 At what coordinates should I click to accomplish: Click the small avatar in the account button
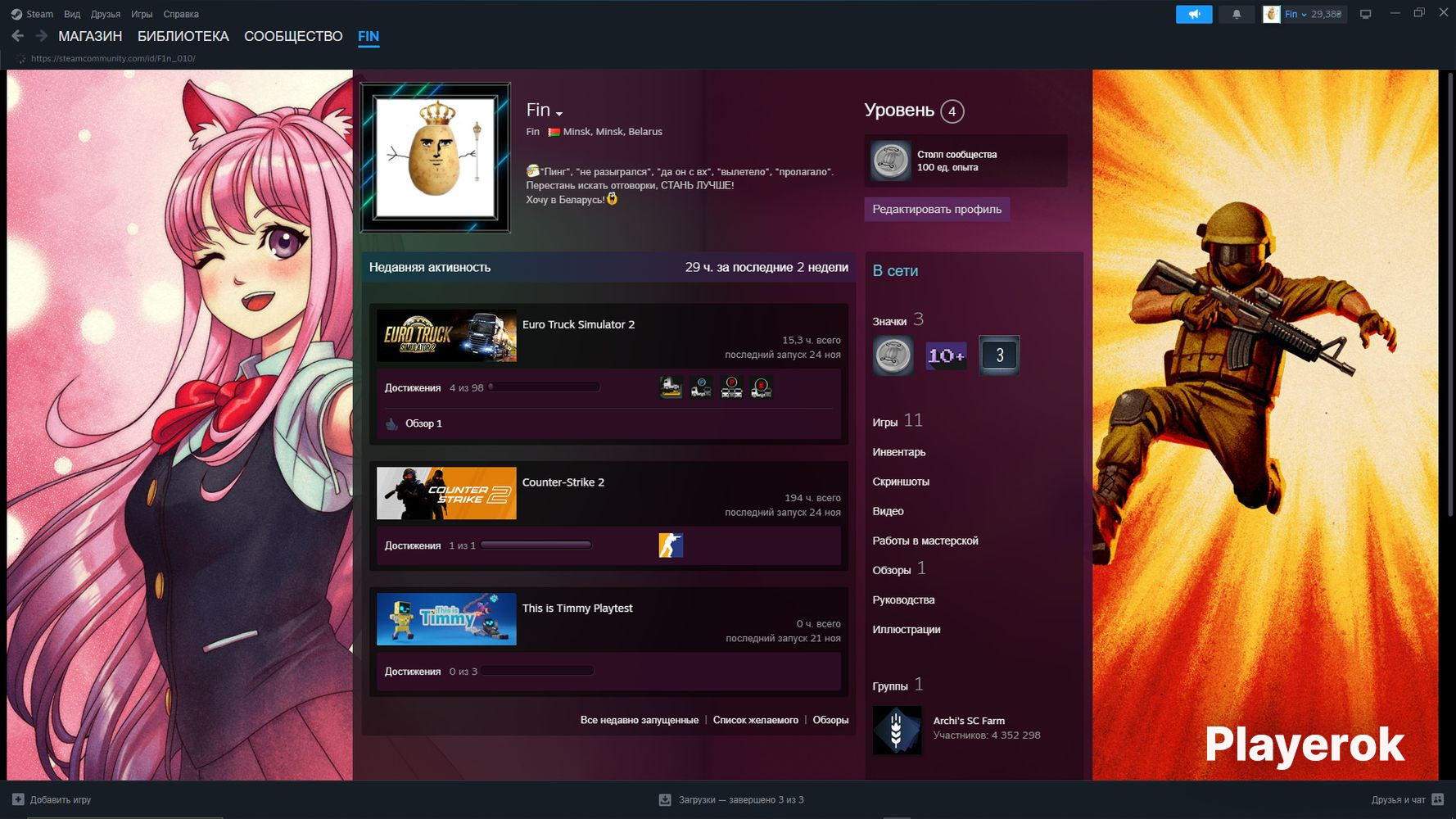click(x=1272, y=14)
